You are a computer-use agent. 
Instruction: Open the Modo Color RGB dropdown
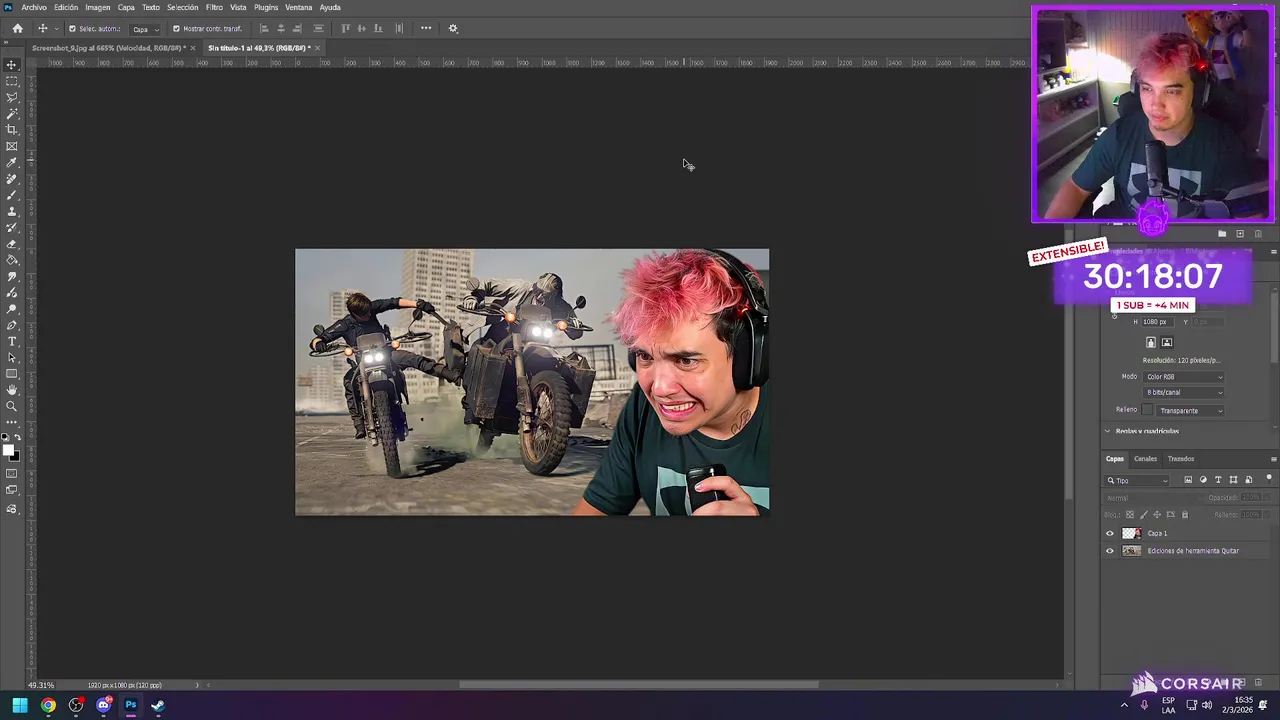click(1184, 376)
